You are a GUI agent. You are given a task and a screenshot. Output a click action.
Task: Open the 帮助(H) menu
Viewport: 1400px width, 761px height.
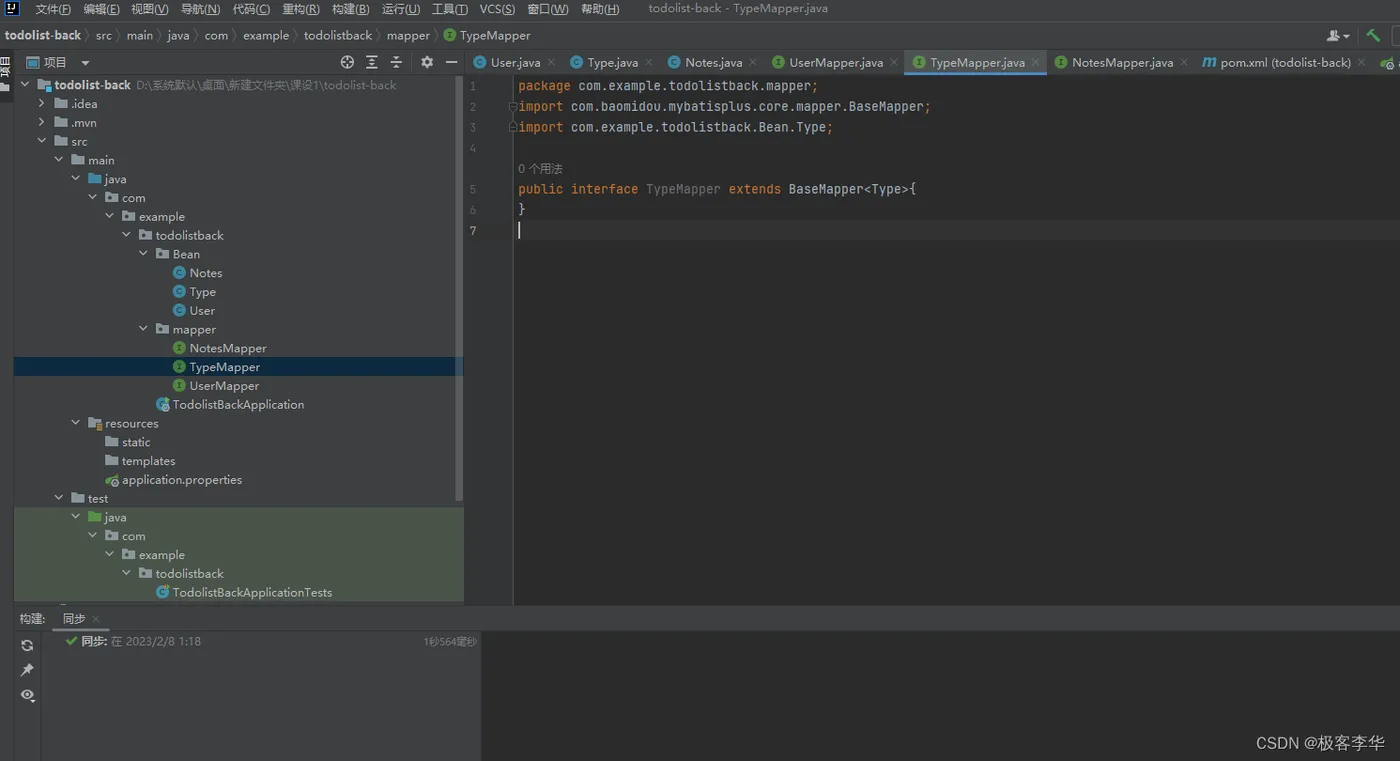(x=600, y=9)
